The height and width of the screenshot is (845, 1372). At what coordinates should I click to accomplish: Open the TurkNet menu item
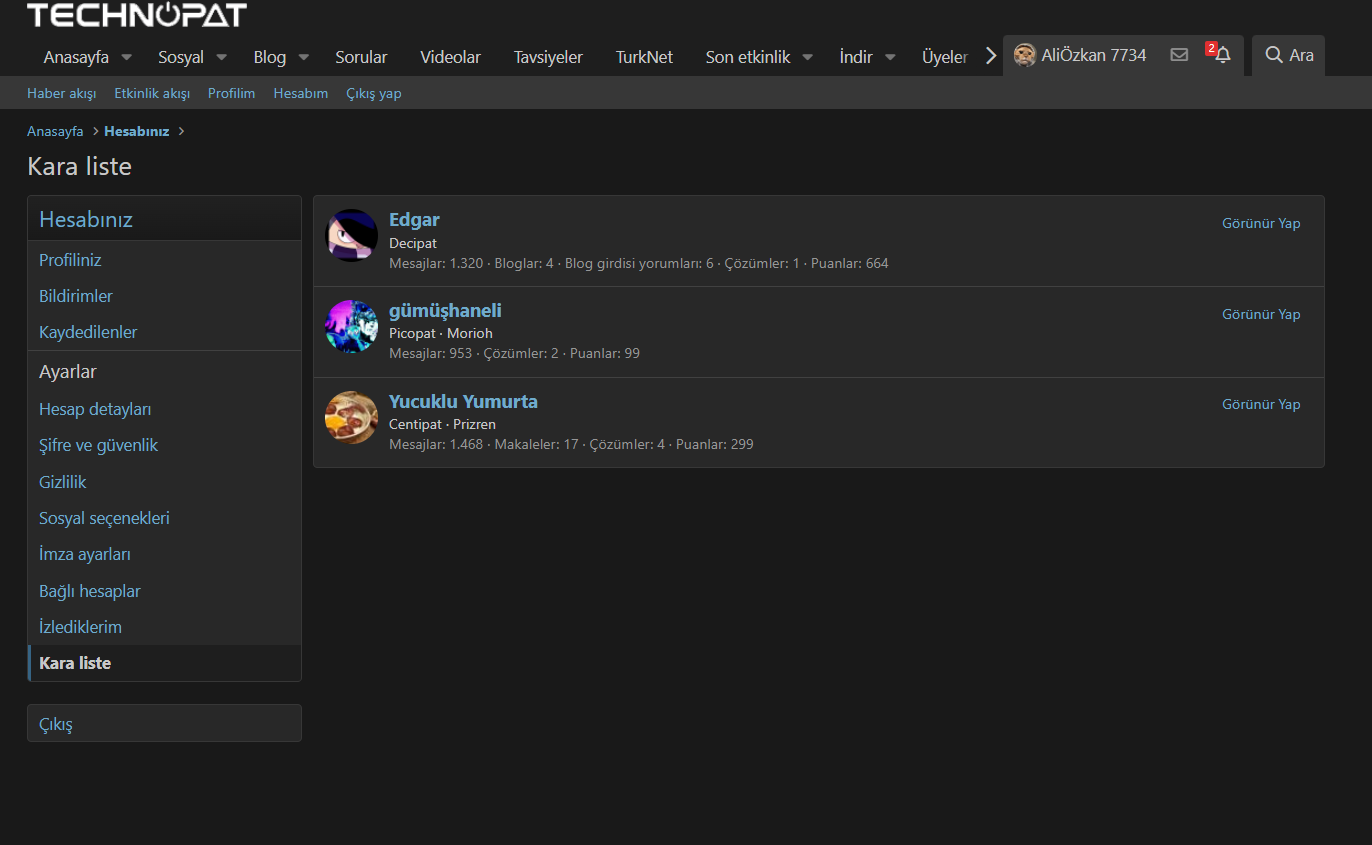pos(644,57)
